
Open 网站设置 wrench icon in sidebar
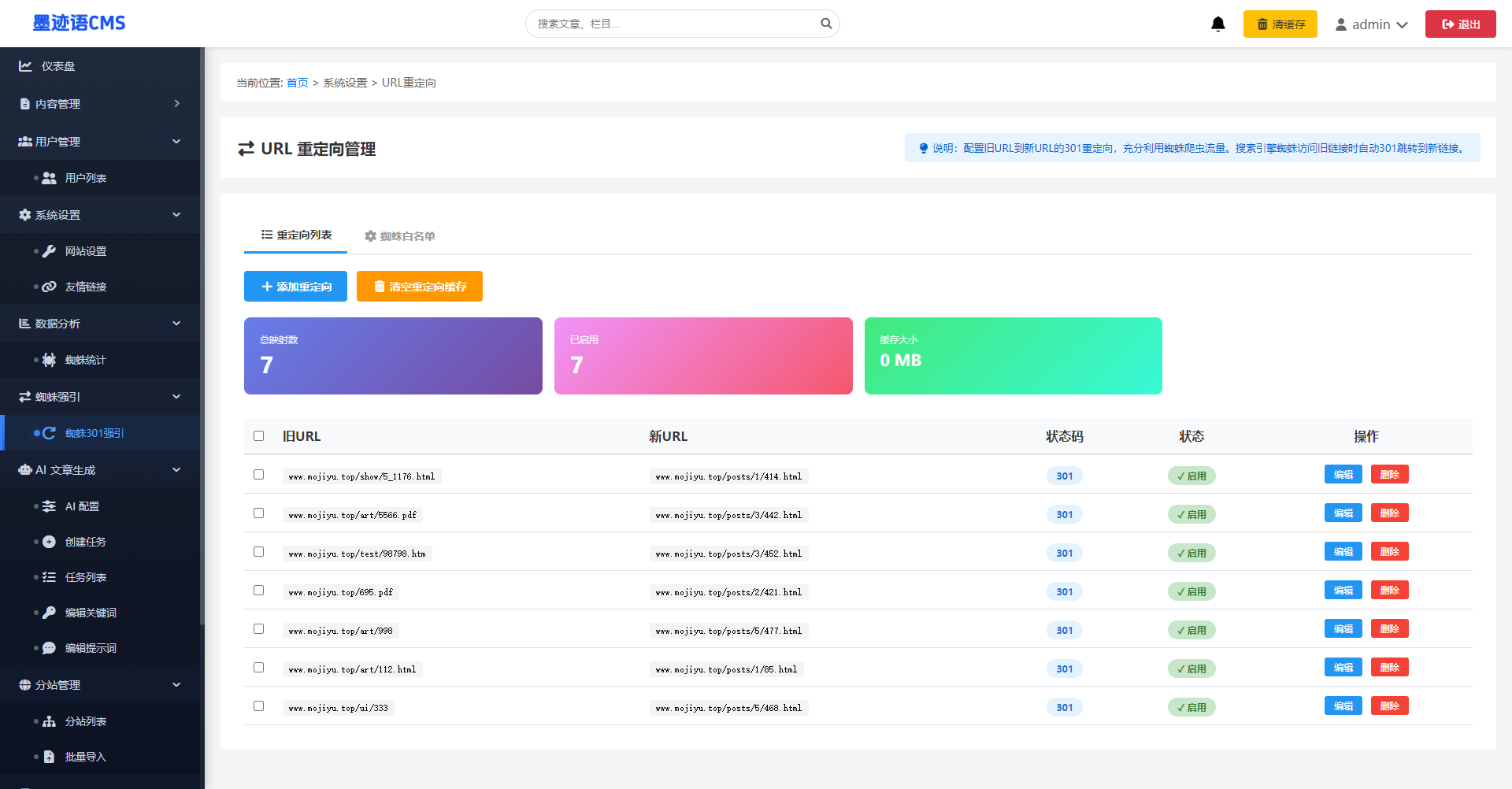tap(49, 251)
